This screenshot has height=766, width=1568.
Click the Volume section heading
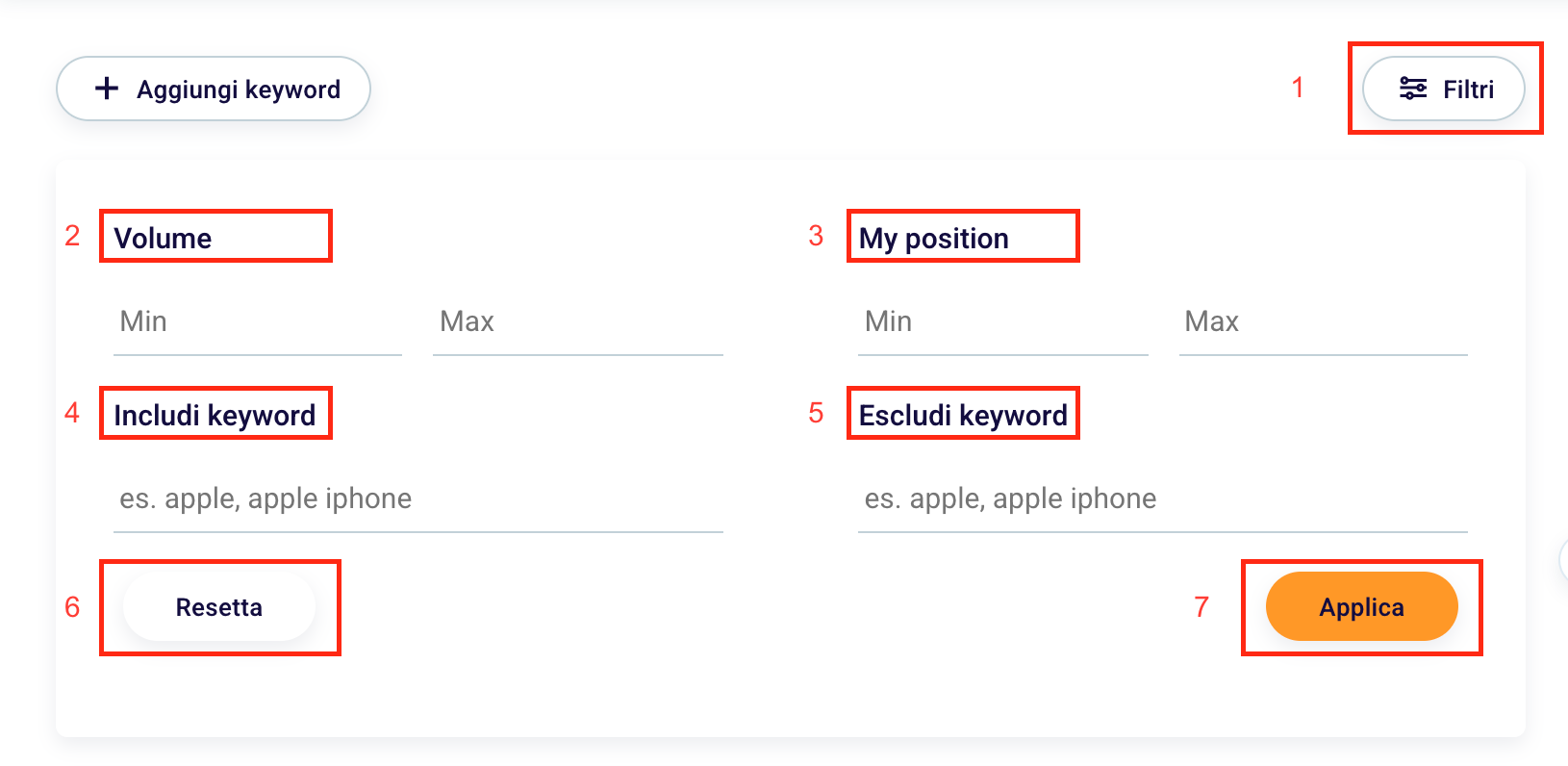pos(163,238)
